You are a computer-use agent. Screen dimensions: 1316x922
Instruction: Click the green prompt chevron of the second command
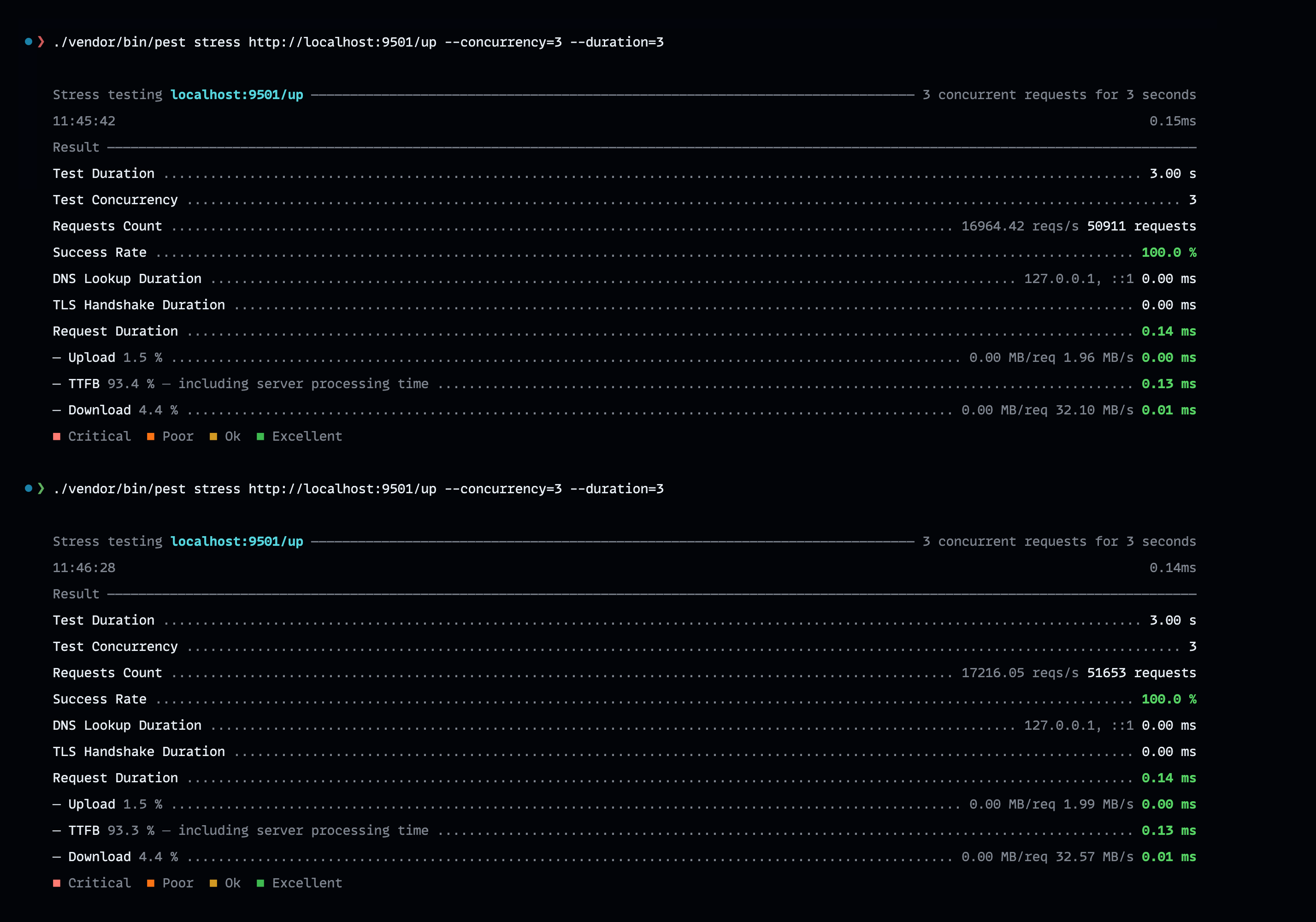click(x=41, y=489)
